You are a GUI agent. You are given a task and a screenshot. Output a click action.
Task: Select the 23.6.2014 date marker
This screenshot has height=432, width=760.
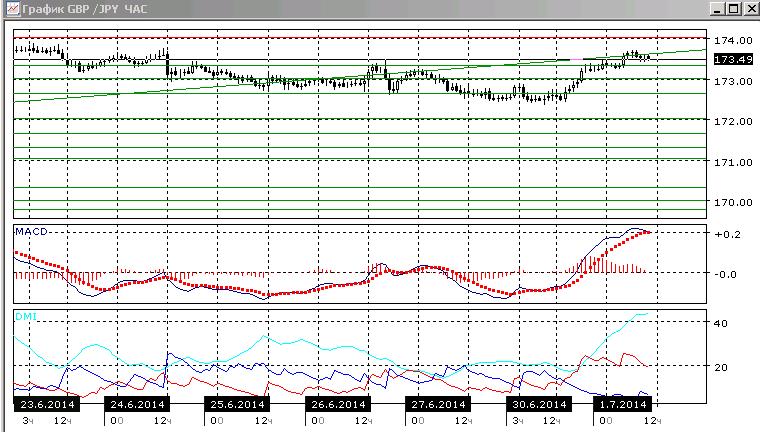47,404
